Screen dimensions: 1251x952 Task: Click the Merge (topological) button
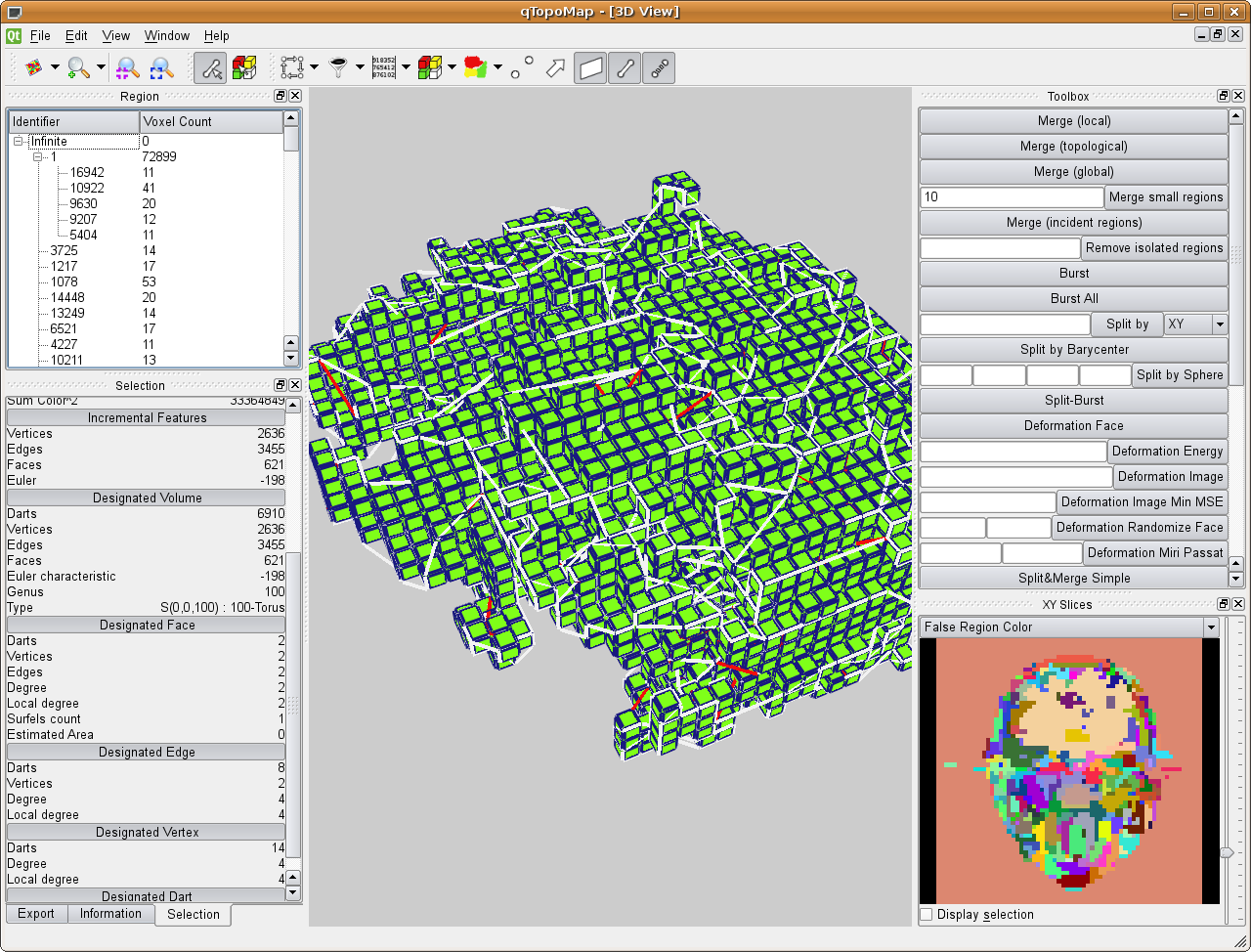coord(1073,147)
